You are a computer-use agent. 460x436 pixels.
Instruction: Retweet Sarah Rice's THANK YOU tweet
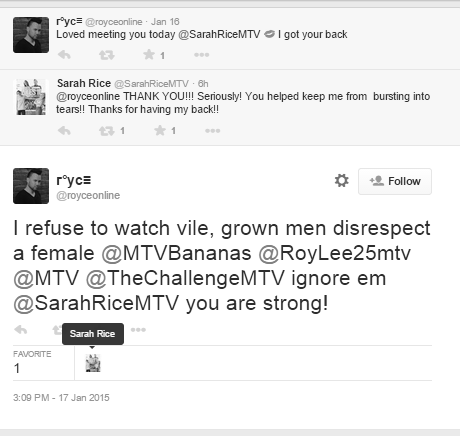107,130
